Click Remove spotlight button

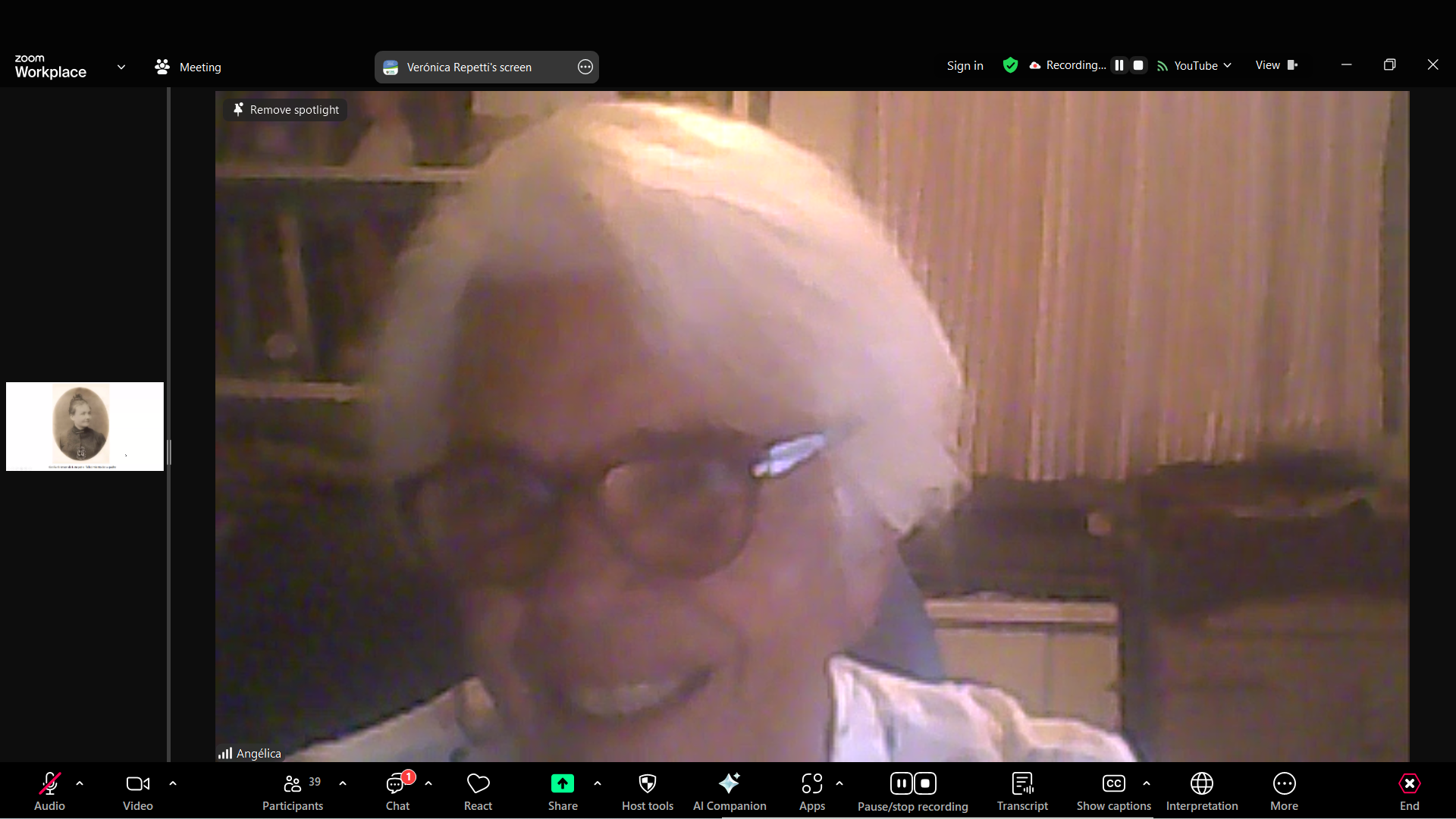tap(286, 110)
